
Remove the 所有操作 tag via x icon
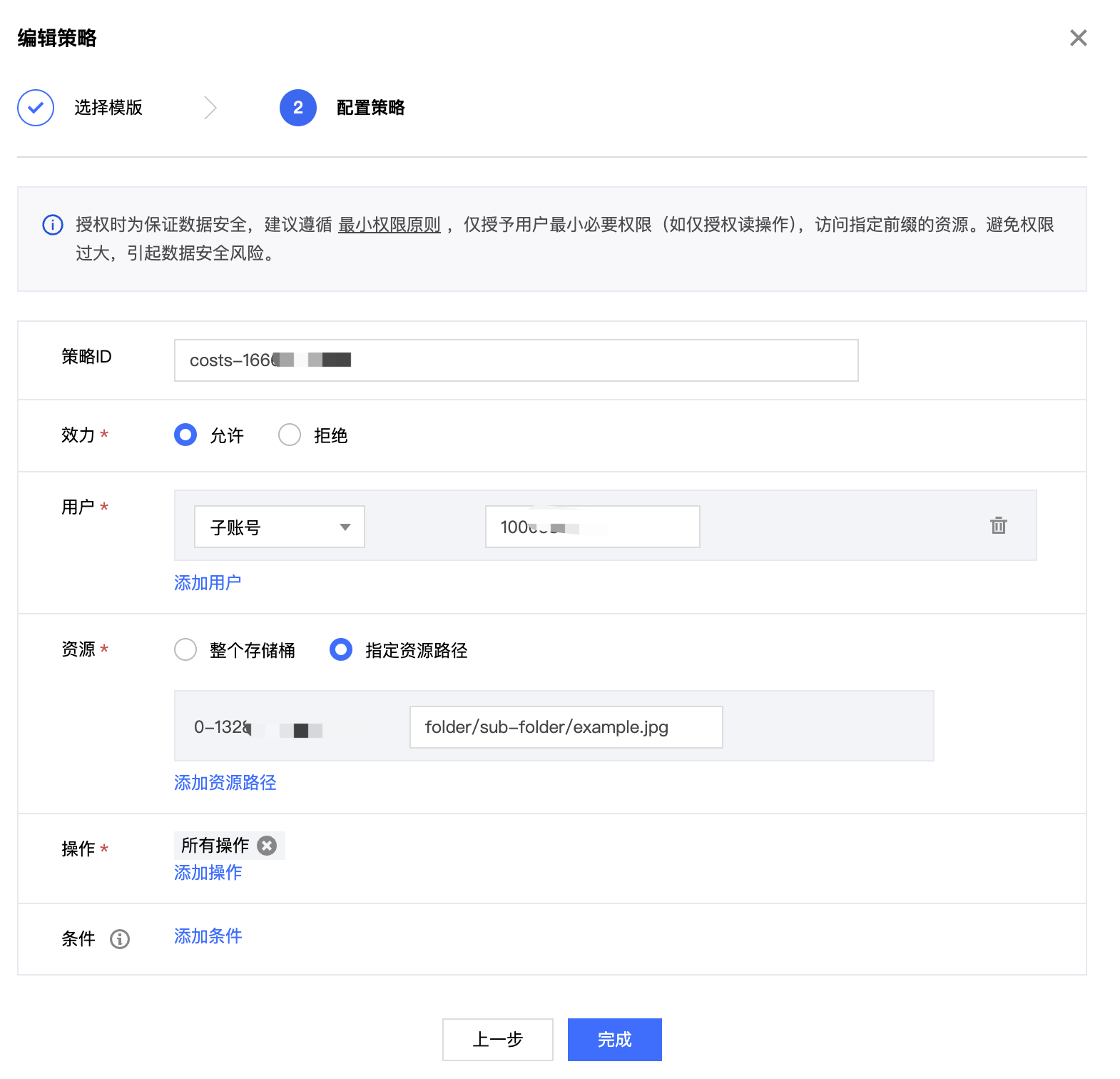267,846
